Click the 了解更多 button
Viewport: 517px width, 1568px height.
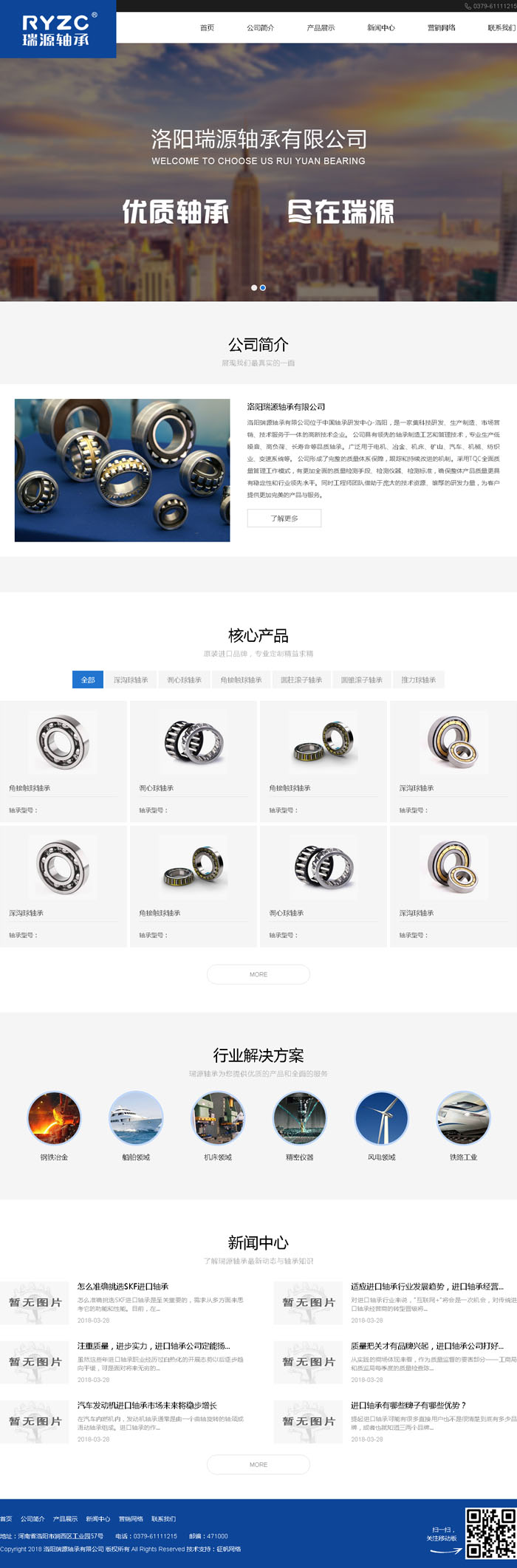coord(284,518)
